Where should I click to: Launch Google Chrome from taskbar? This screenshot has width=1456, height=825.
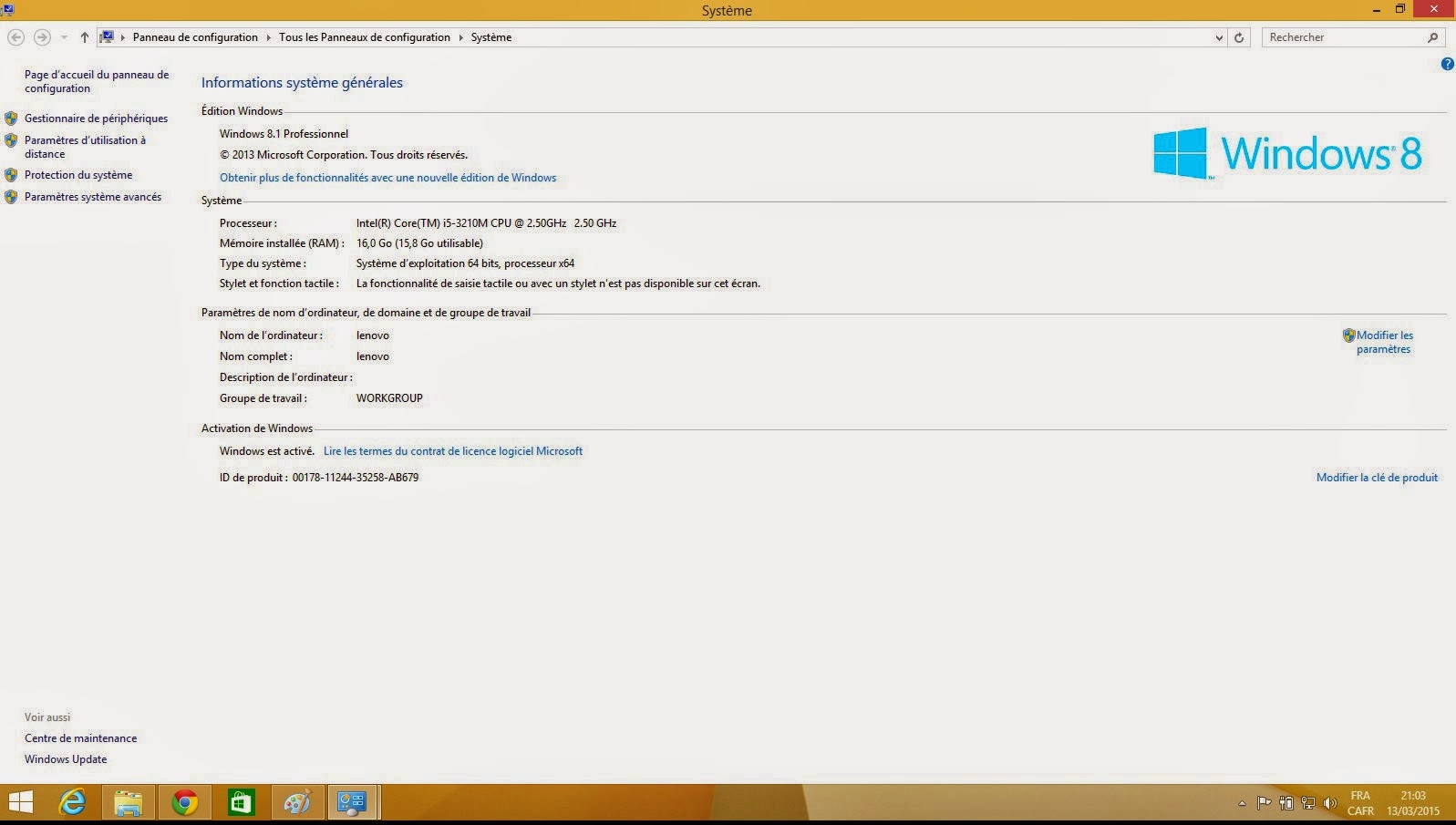(184, 802)
